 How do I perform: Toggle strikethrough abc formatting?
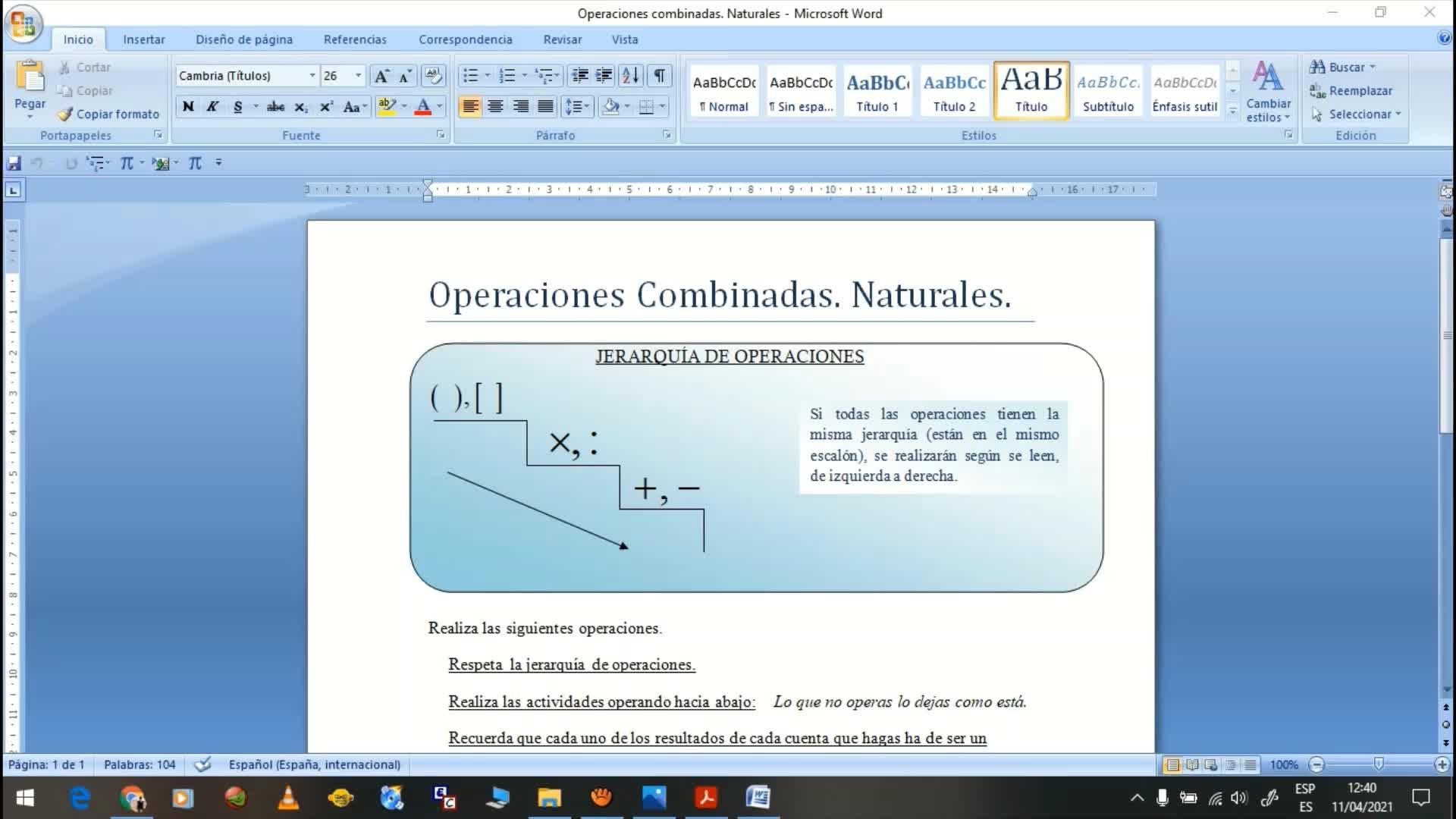[276, 107]
